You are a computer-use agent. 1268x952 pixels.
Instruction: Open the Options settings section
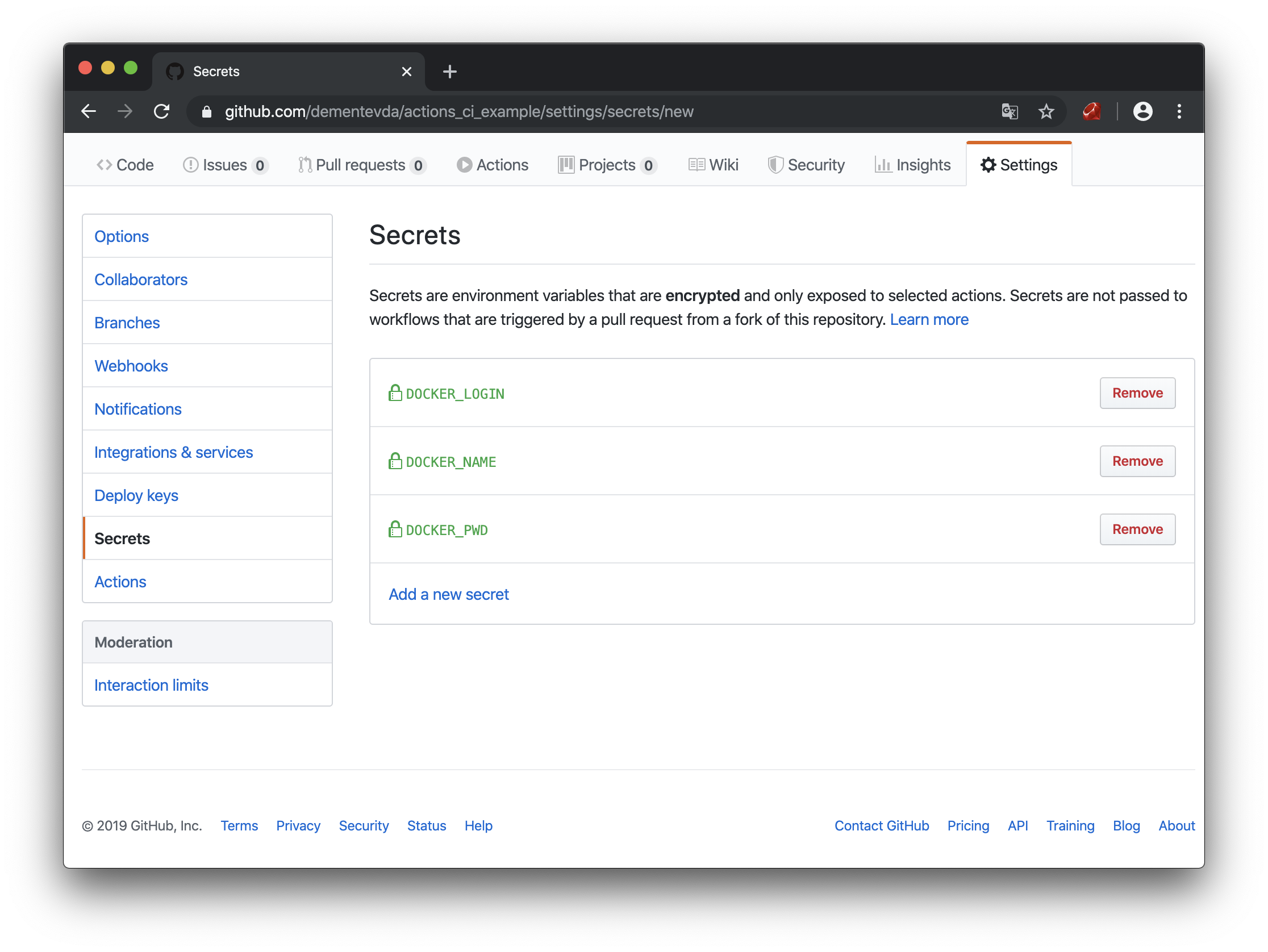[x=122, y=236]
